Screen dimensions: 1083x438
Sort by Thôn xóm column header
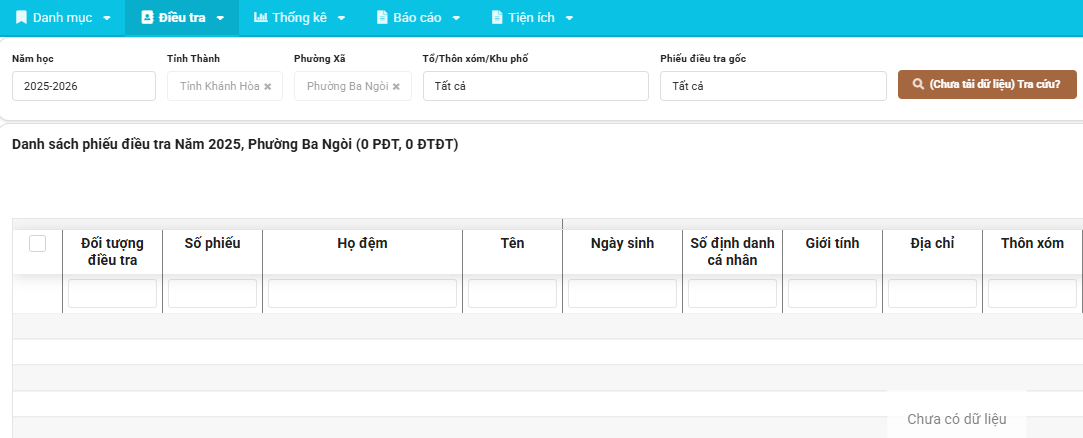click(x=1033, y=251)
